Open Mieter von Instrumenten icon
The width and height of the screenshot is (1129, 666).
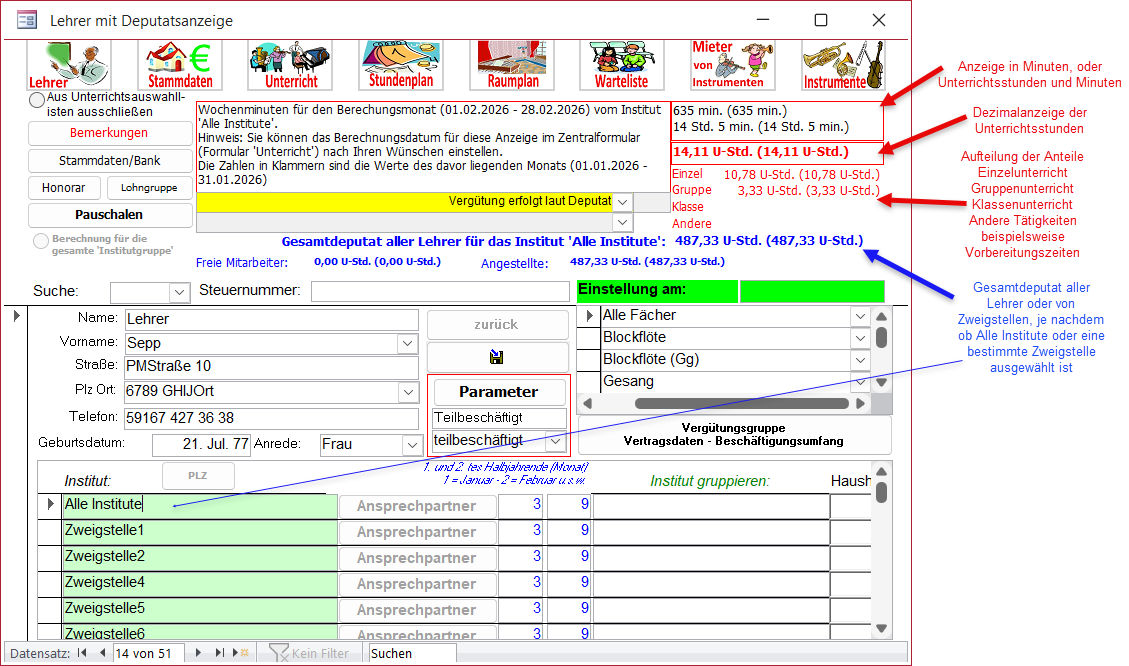point(732,65)
